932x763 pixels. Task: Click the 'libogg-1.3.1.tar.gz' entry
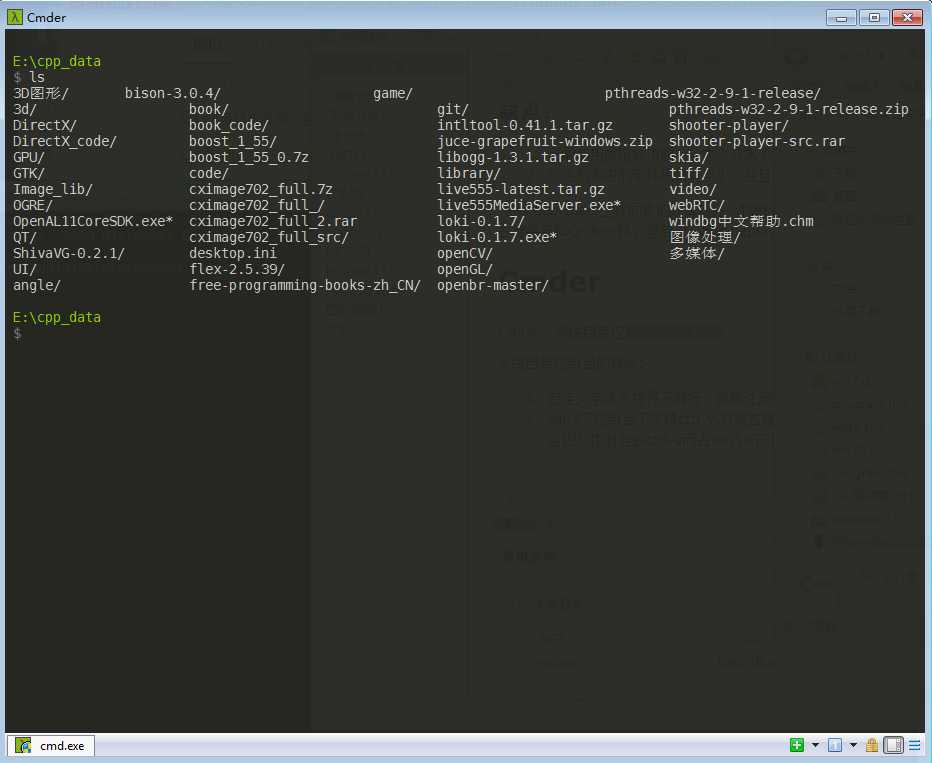pos(513,157)
